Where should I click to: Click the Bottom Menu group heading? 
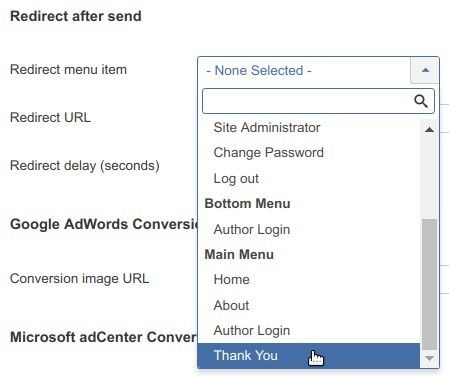[247, 203]
